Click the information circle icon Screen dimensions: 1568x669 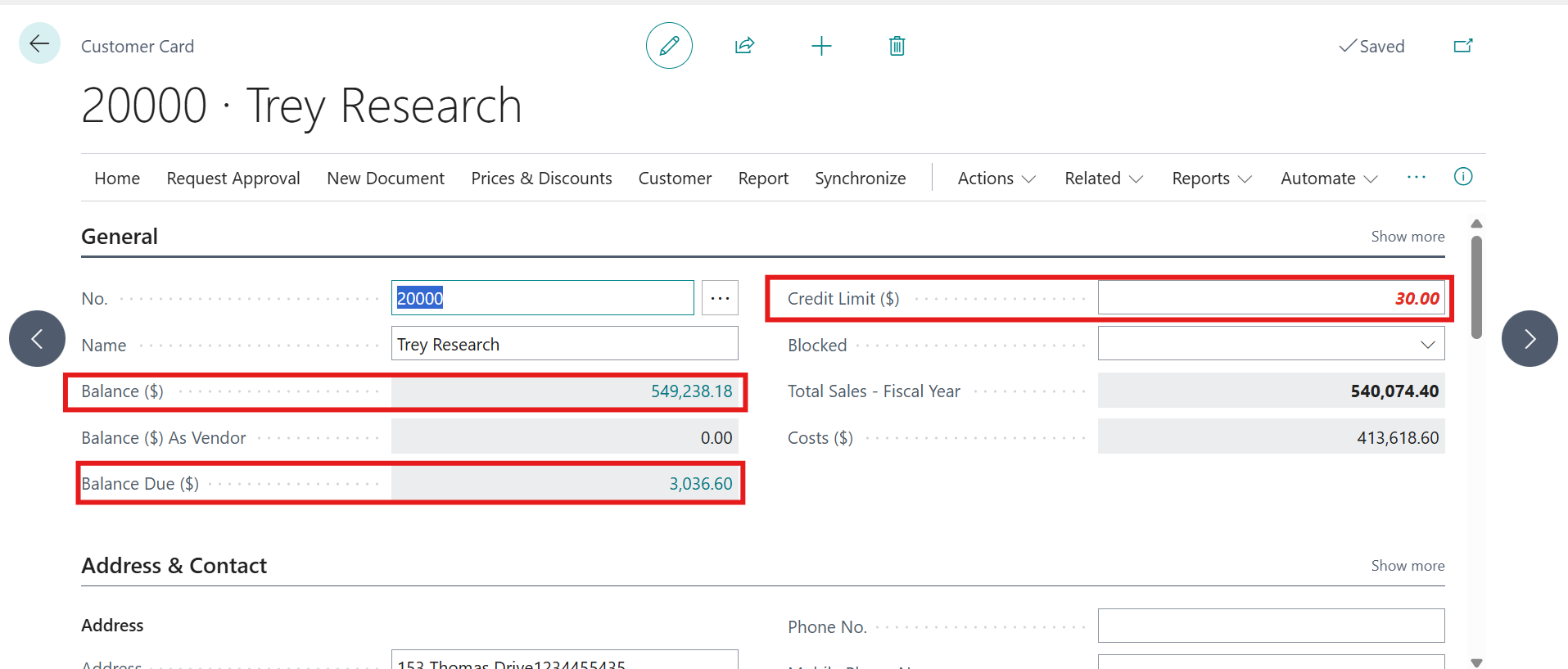point(1463,177)
